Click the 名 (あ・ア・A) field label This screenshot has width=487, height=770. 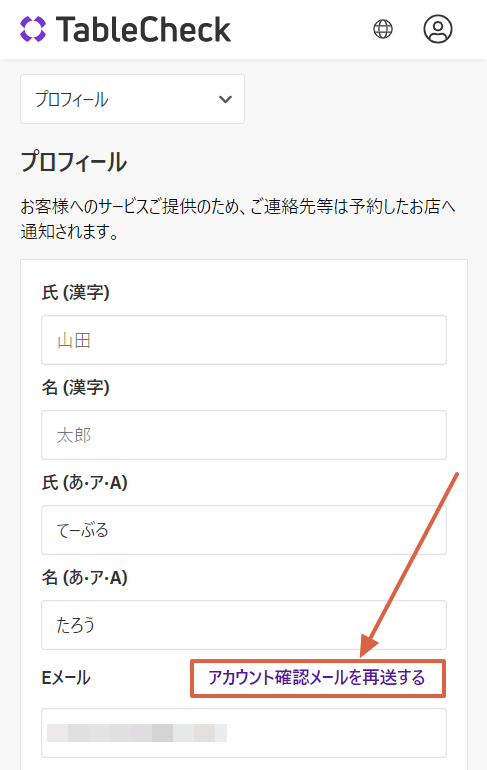tap(84, 577)
